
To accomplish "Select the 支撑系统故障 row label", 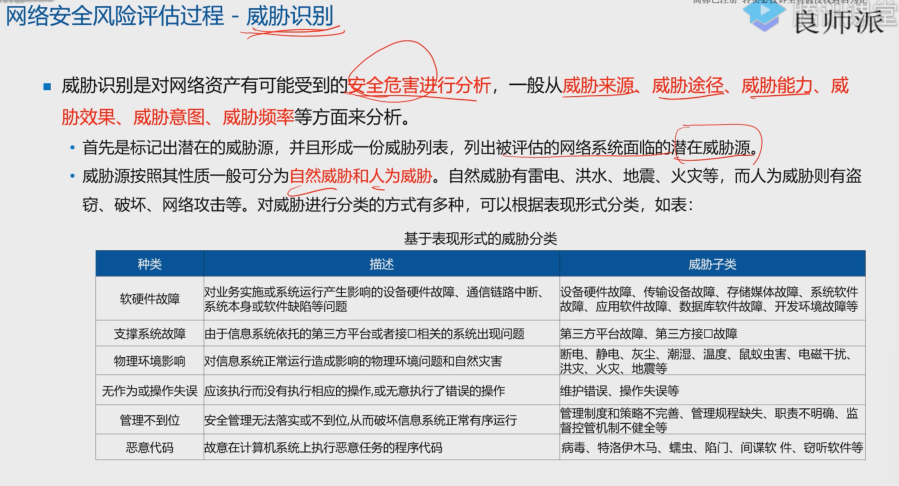I will pos(148,334).
